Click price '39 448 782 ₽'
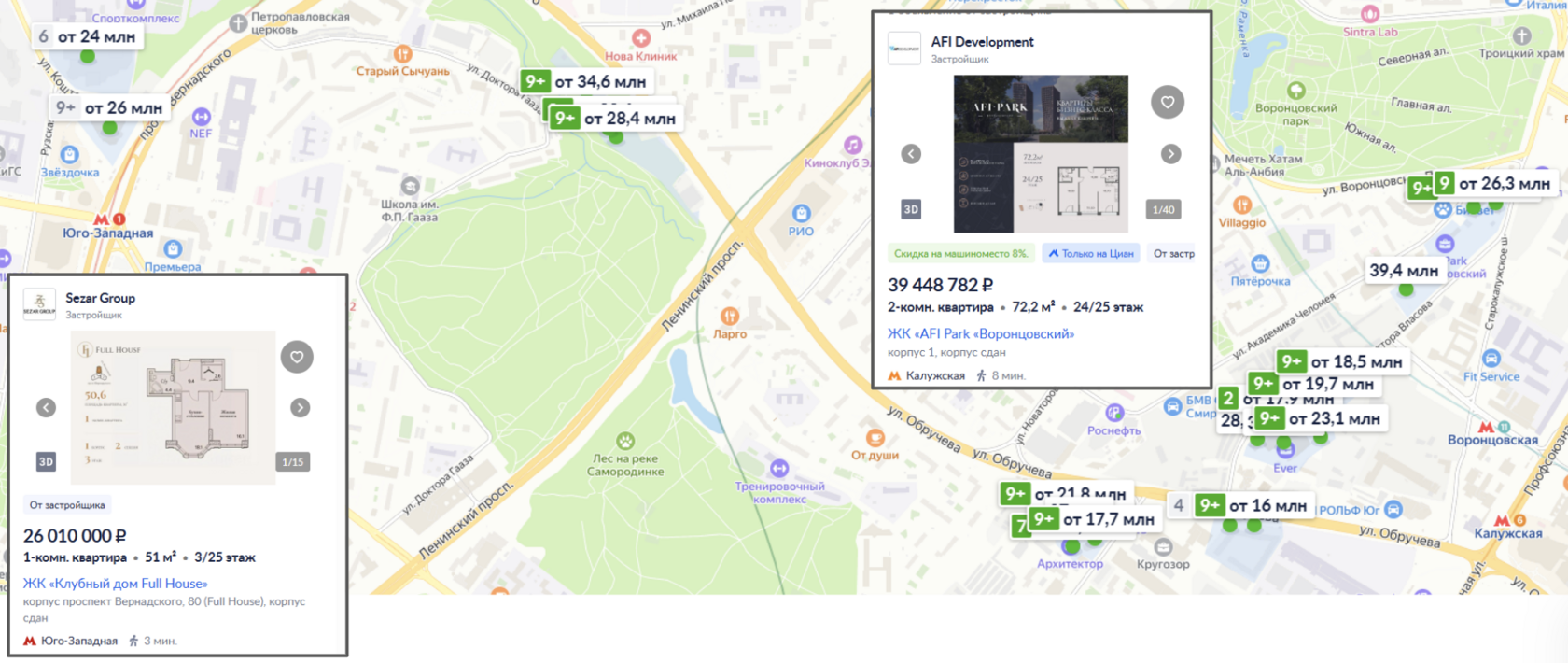Image resolution: width=1568 pixels, height=663 pixels. (x=940, y=285)
